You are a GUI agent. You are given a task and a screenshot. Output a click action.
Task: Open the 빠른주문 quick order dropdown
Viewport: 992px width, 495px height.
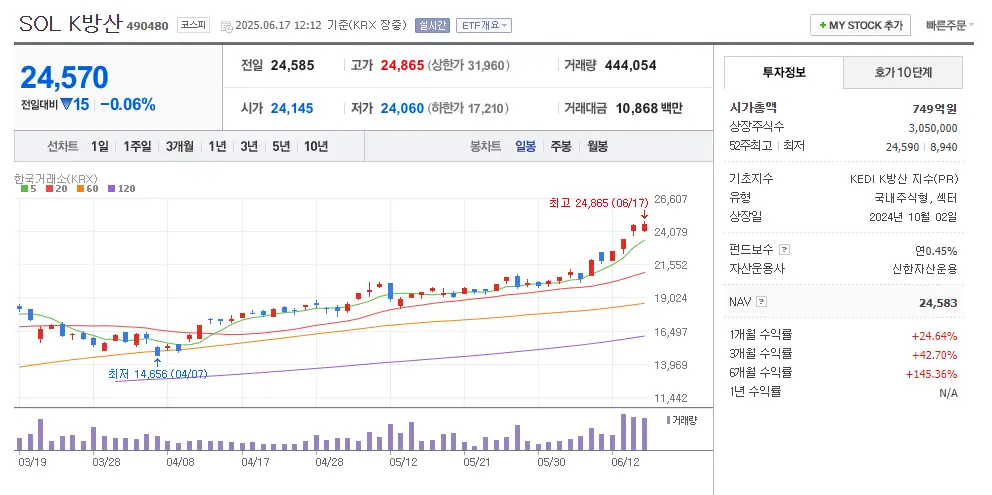[x=950, y=25]
